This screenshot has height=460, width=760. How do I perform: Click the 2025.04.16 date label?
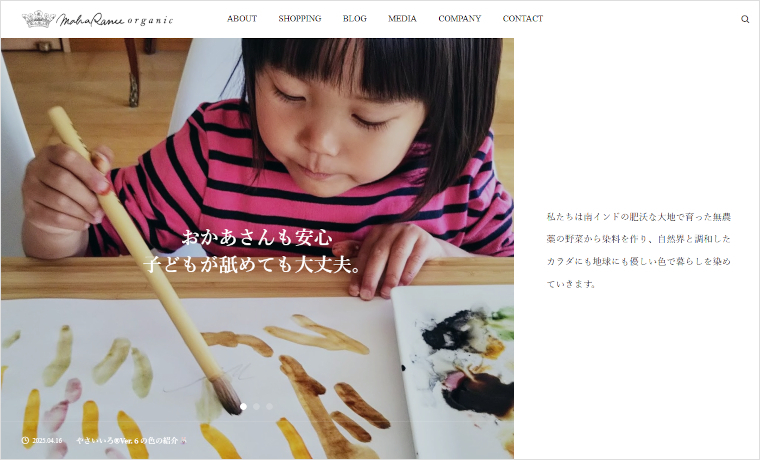coord(47,441)
